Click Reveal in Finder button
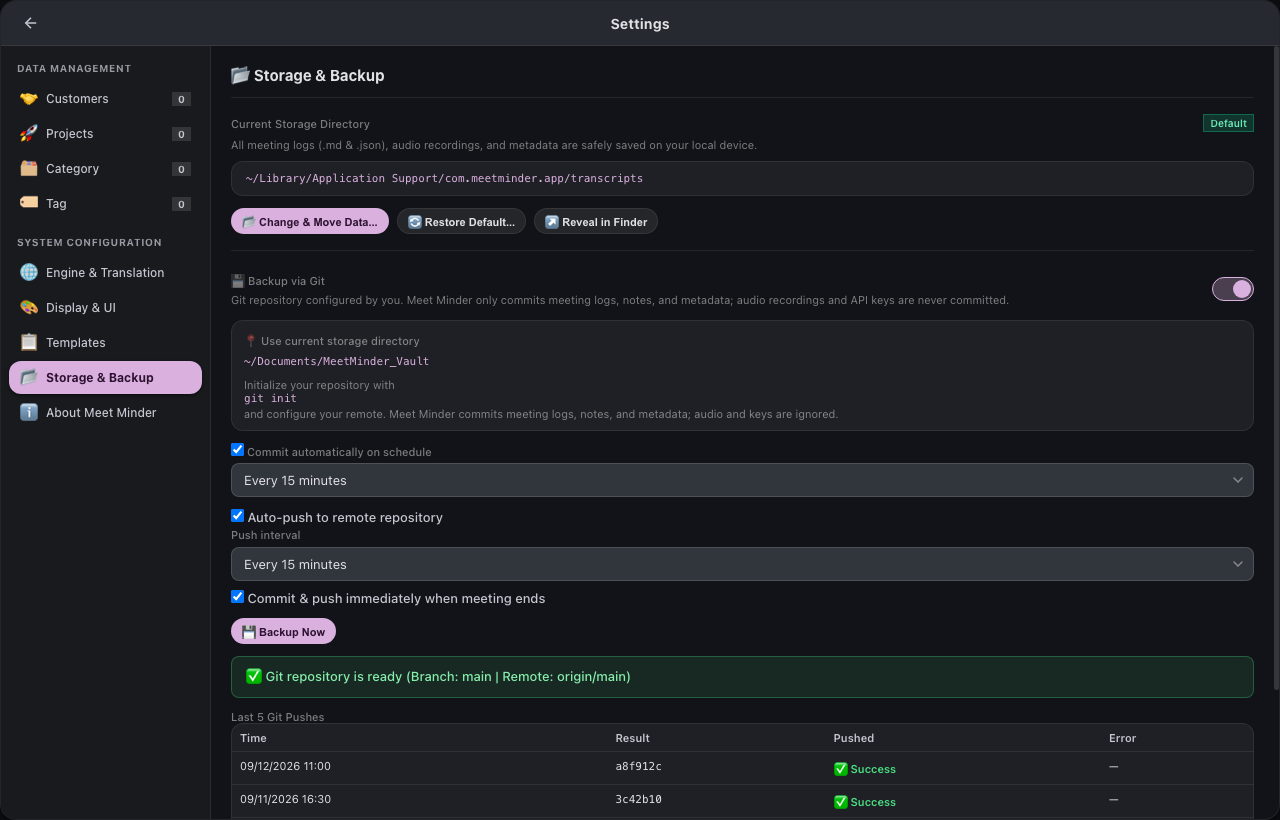 pyautogui.click(x=595, y=221)
